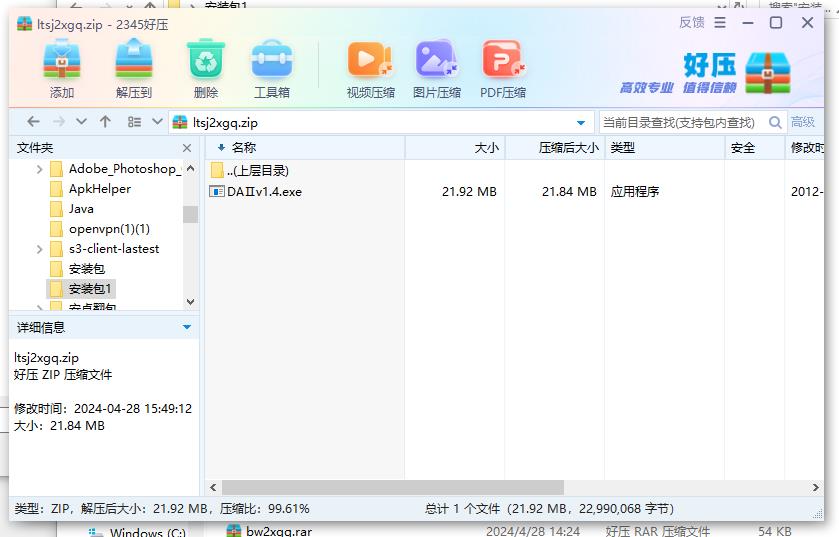Image resolution: width=839 pixels, height=537 pixels.
Task: Go forward with the right arrow
Action: pyautogui.click(x=59, y=122)
